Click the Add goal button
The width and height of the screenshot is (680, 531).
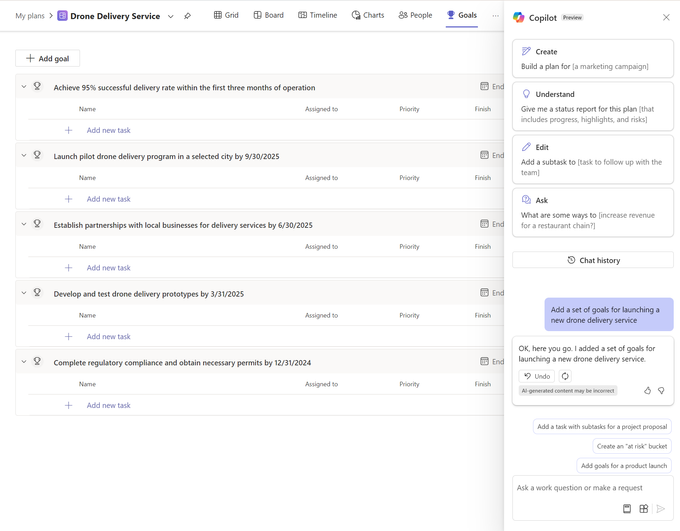click(x=48, y=59)
